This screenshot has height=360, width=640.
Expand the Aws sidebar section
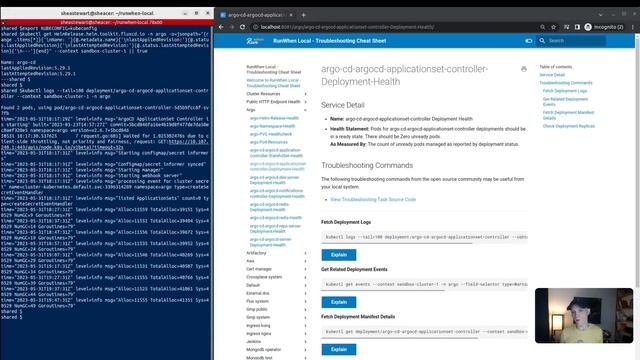[x=276, y=261]
